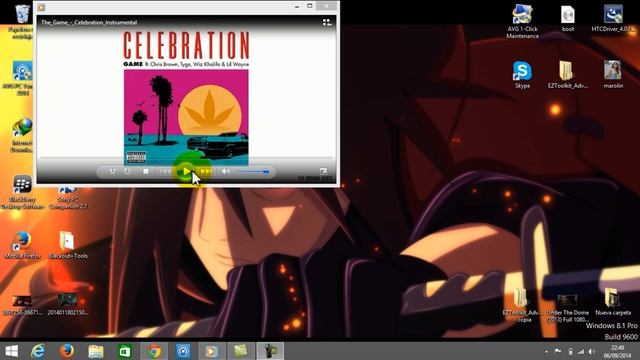Toggle shuffle in Media Player
Screen dimensions: 640x360
[112, 171]
